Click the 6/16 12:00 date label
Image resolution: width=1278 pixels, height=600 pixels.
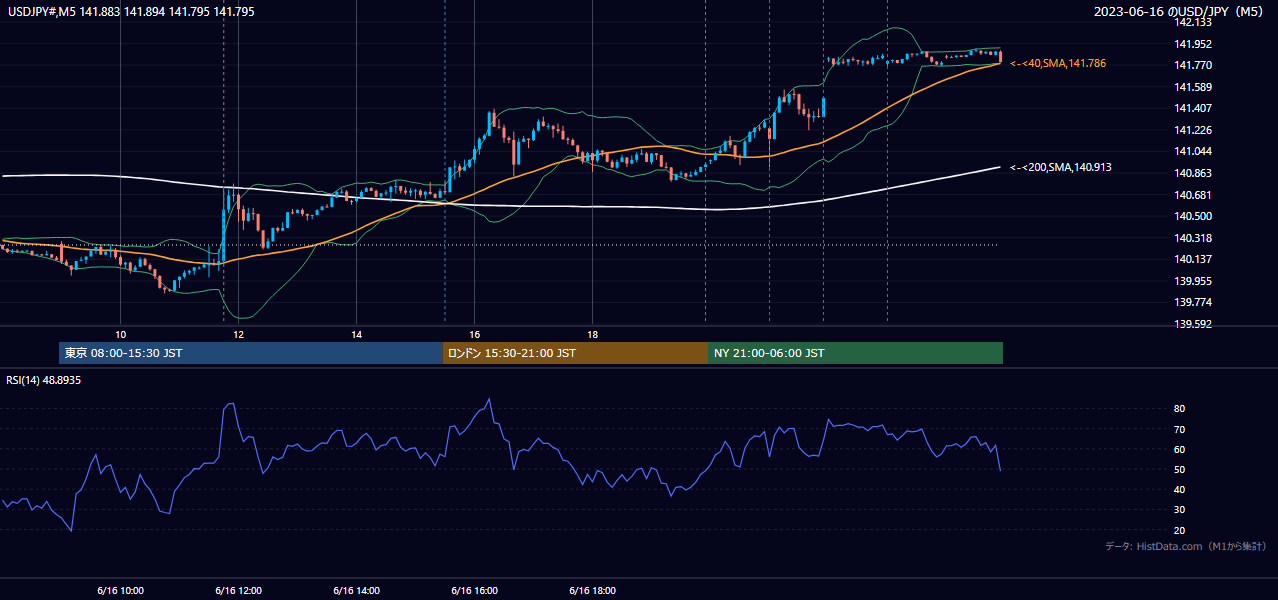point(238,591)
